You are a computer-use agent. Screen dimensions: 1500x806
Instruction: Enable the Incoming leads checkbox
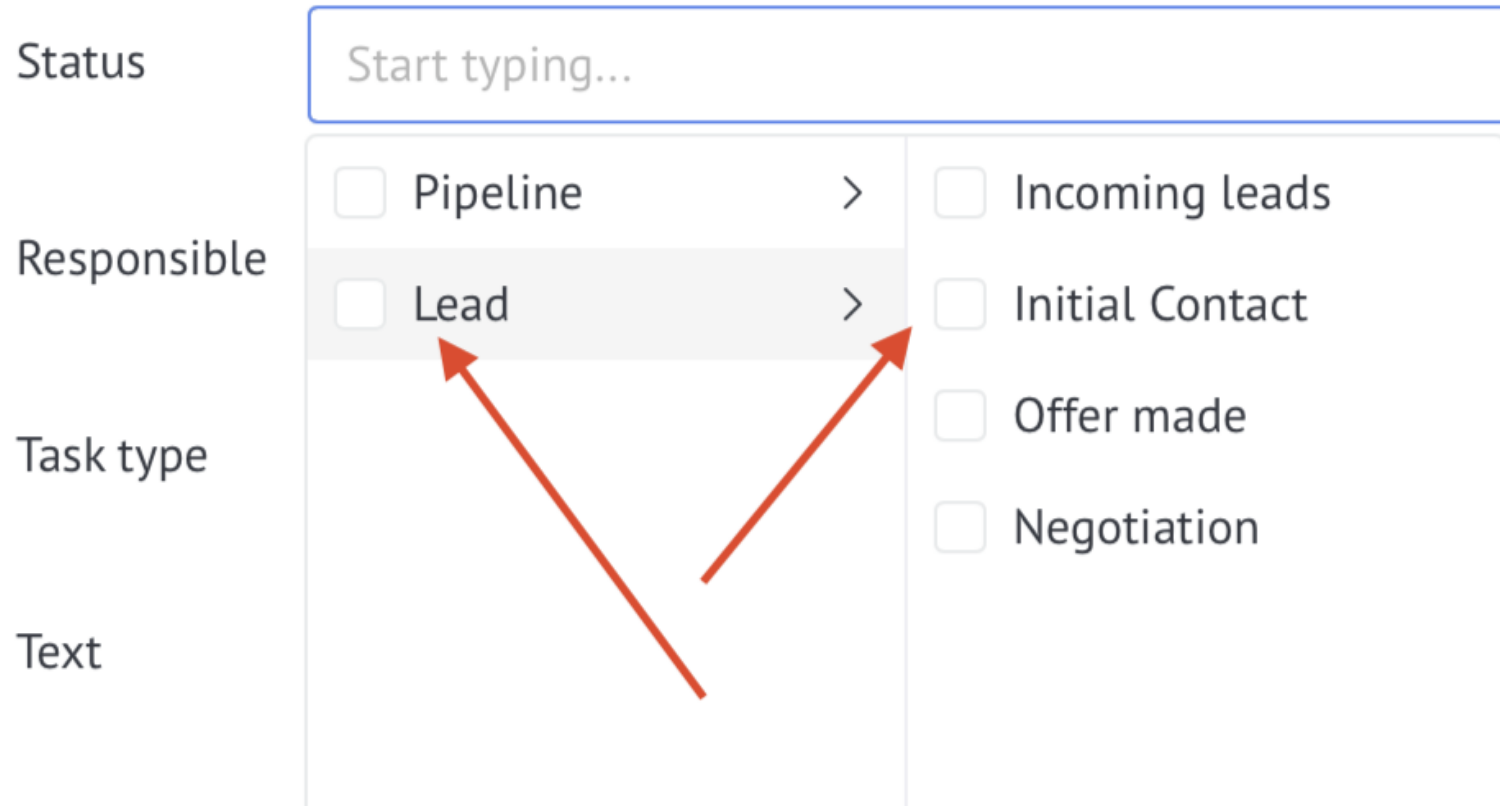point(960,193)
